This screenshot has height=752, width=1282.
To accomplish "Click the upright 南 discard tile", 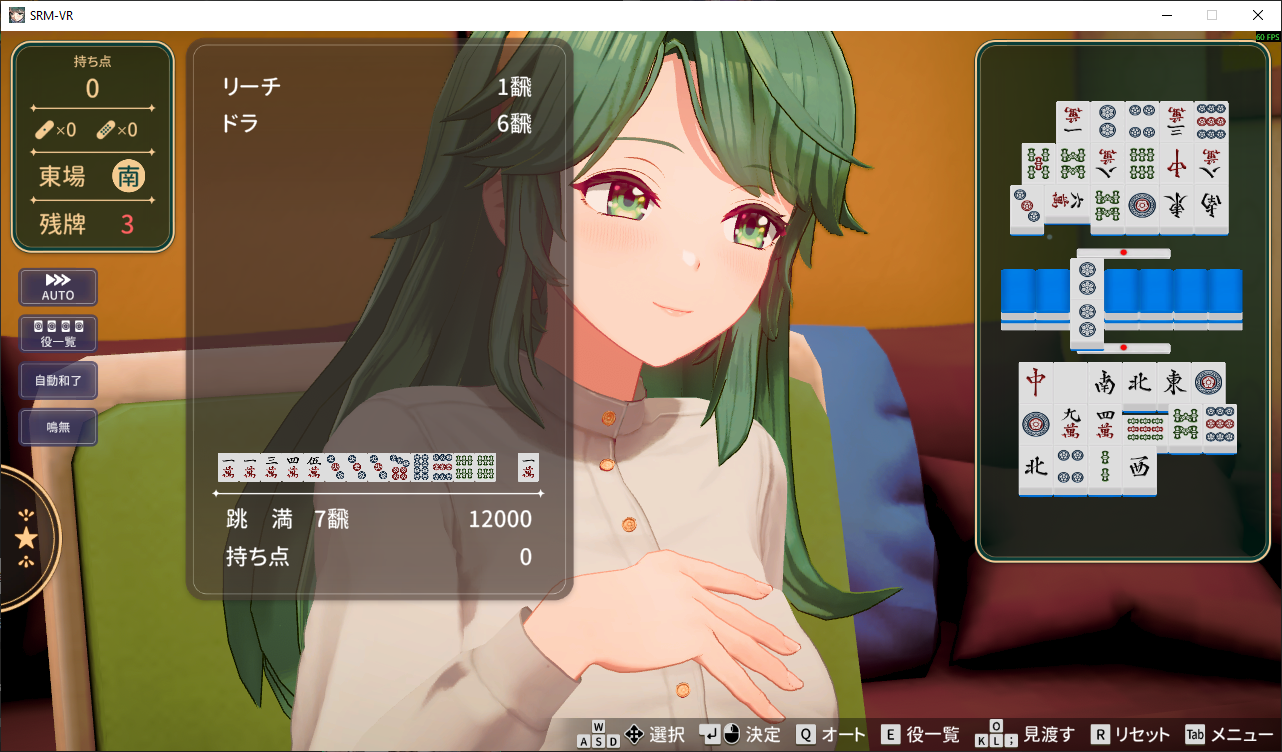I will [1105, 383].
